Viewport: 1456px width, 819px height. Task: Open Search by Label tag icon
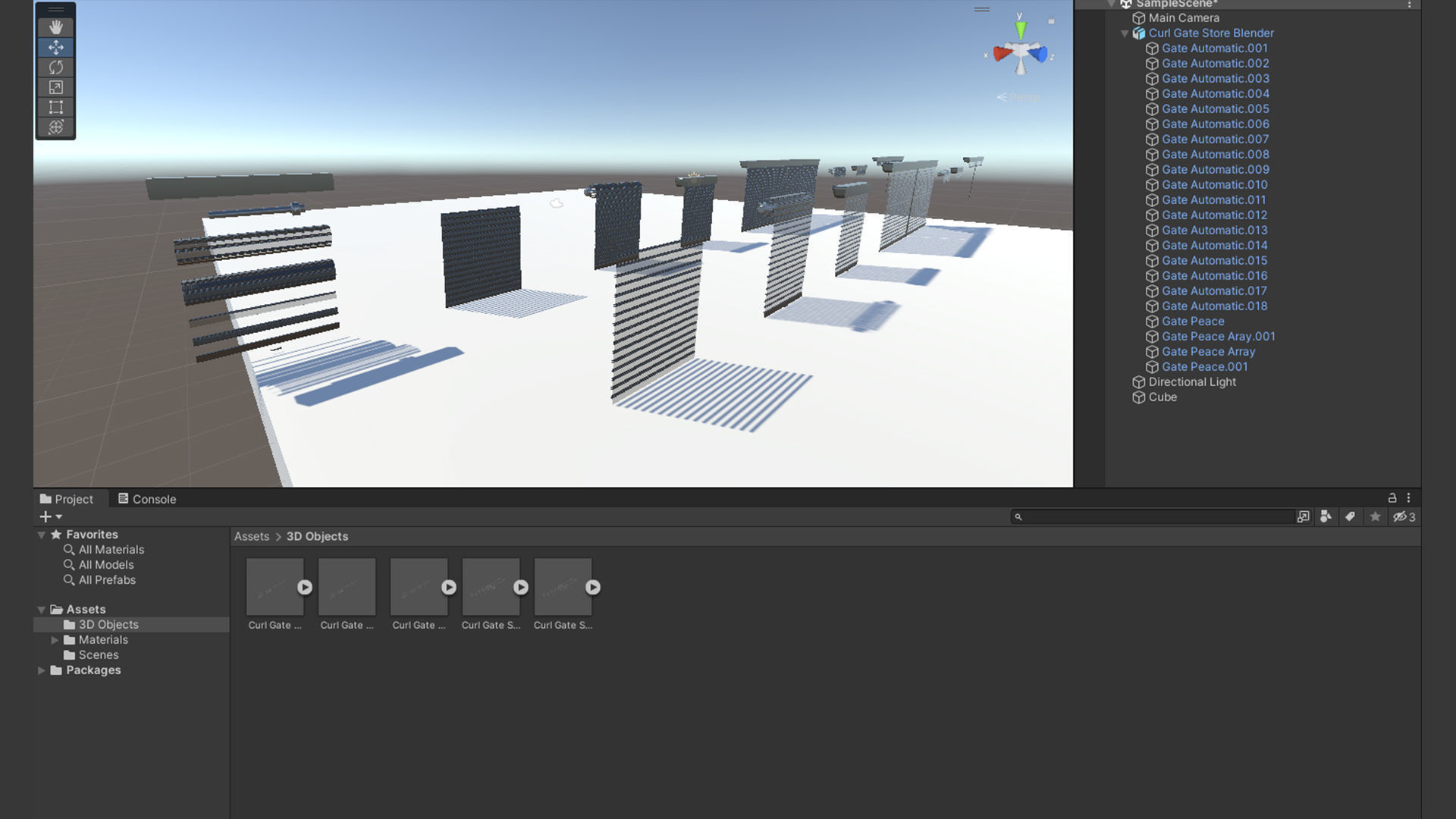coord(1351,517)
